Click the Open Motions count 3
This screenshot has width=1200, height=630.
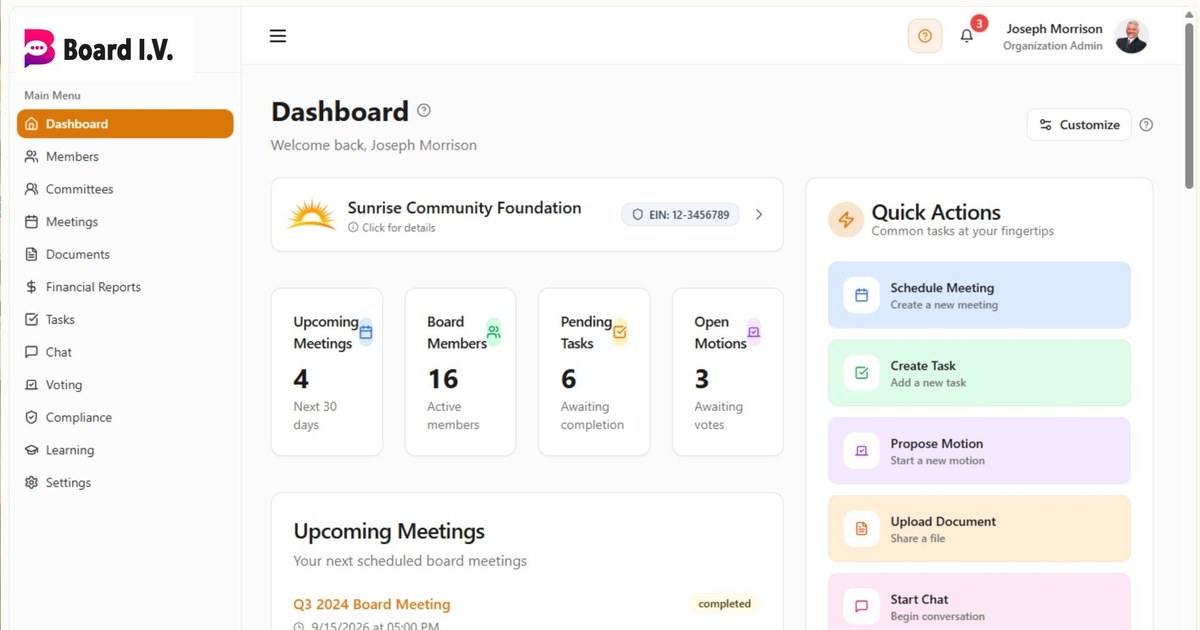pos(702,379)
